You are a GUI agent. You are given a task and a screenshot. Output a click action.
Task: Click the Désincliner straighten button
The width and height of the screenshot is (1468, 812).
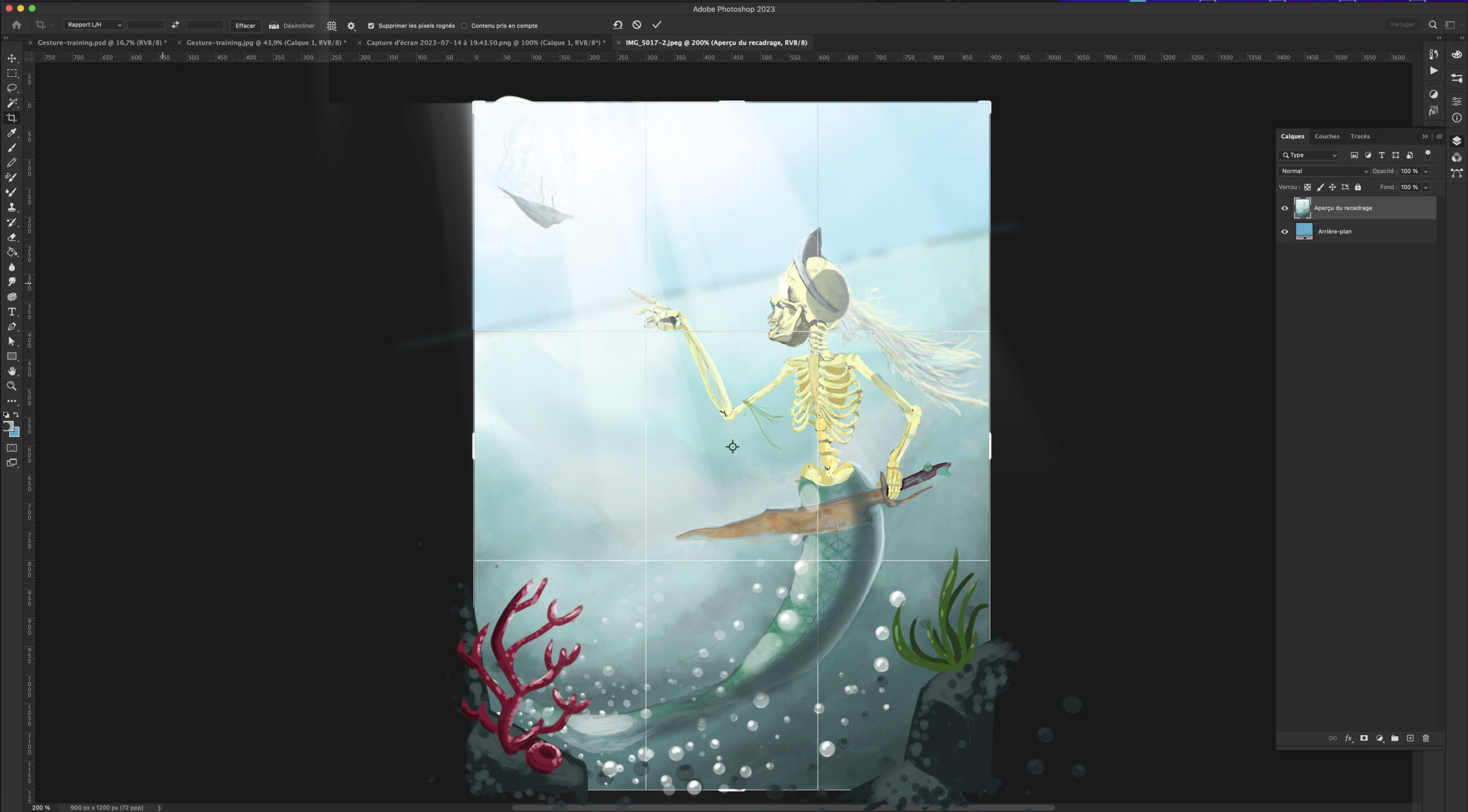292,26
